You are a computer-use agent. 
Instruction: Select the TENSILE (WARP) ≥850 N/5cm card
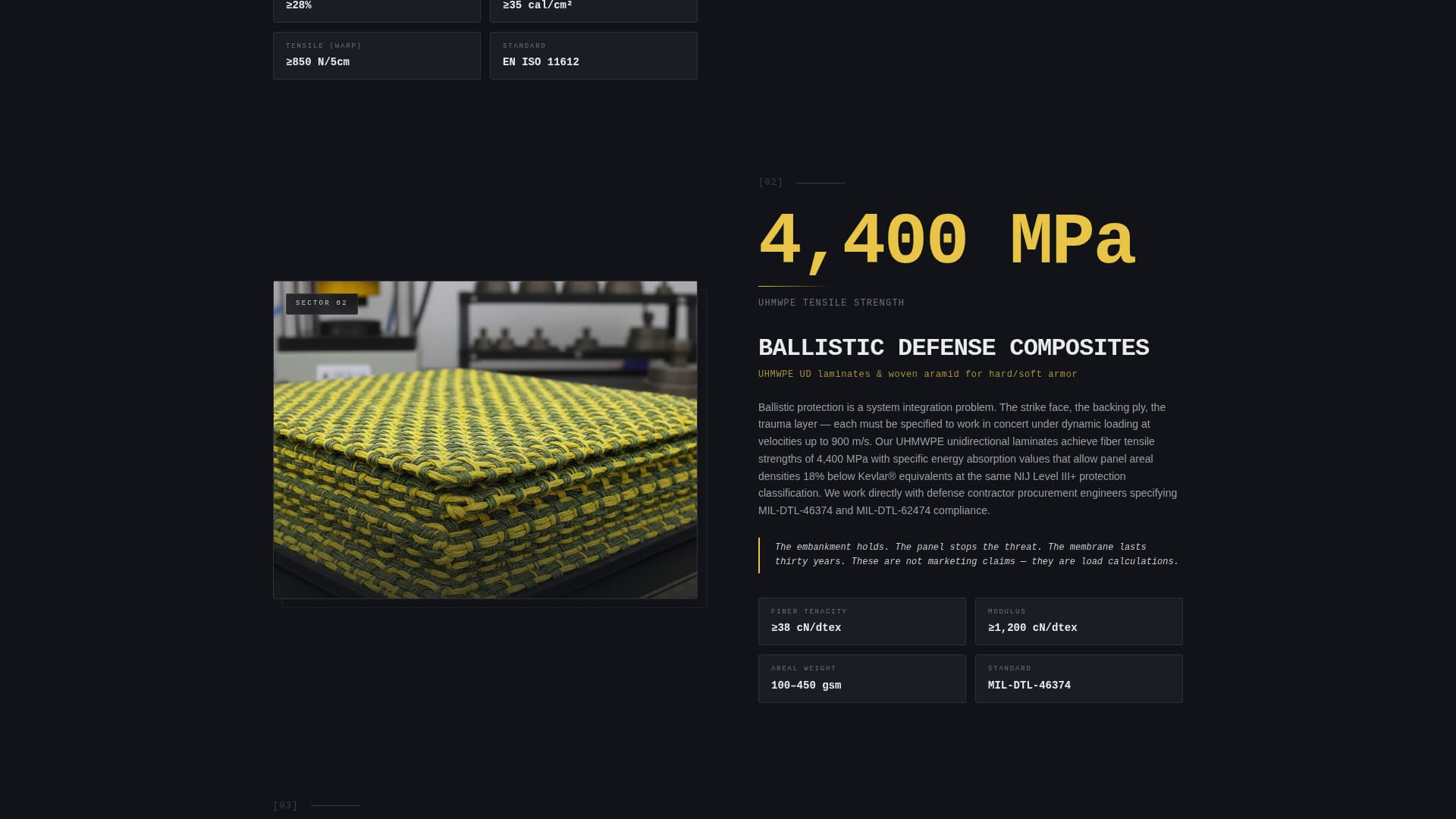[377, 55]
